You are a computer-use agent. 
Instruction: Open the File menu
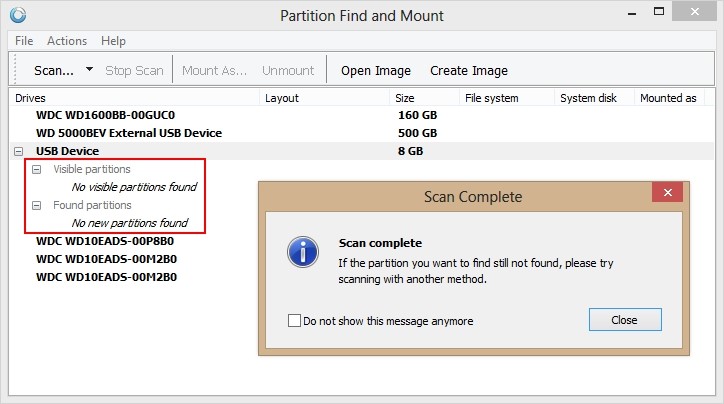24,41
